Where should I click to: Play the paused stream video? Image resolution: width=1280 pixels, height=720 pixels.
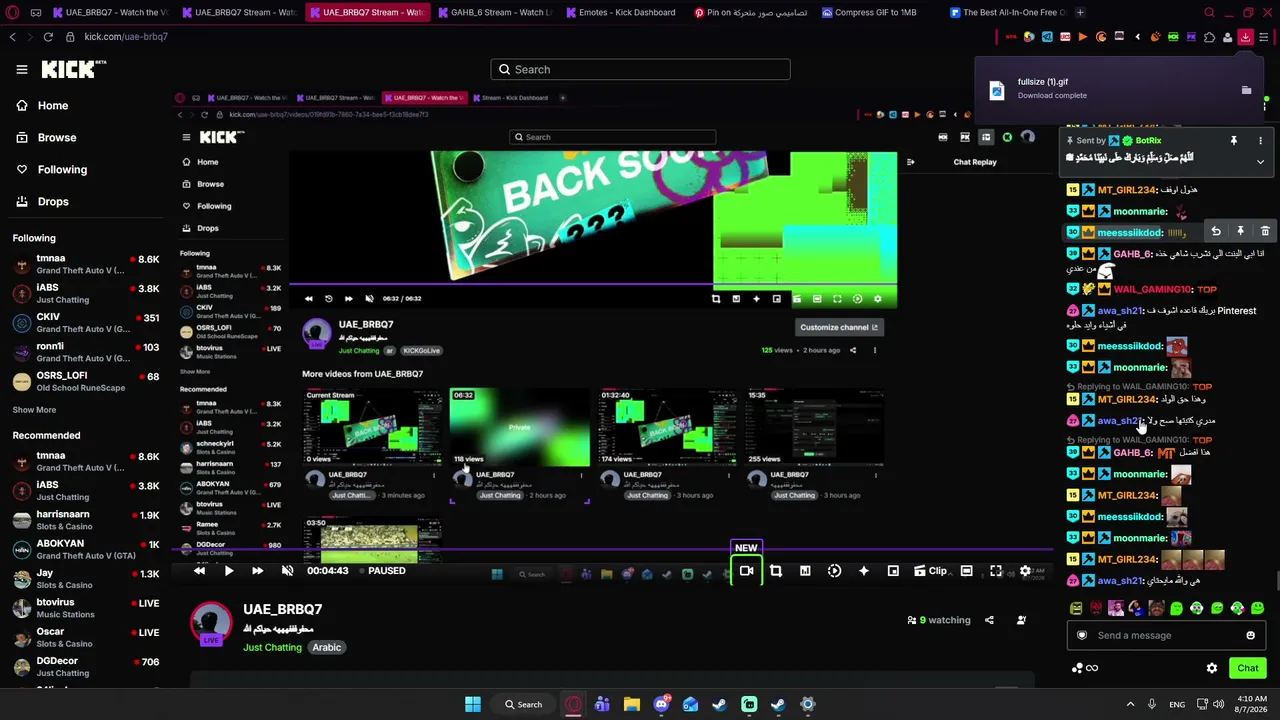(x=228, y=571)
